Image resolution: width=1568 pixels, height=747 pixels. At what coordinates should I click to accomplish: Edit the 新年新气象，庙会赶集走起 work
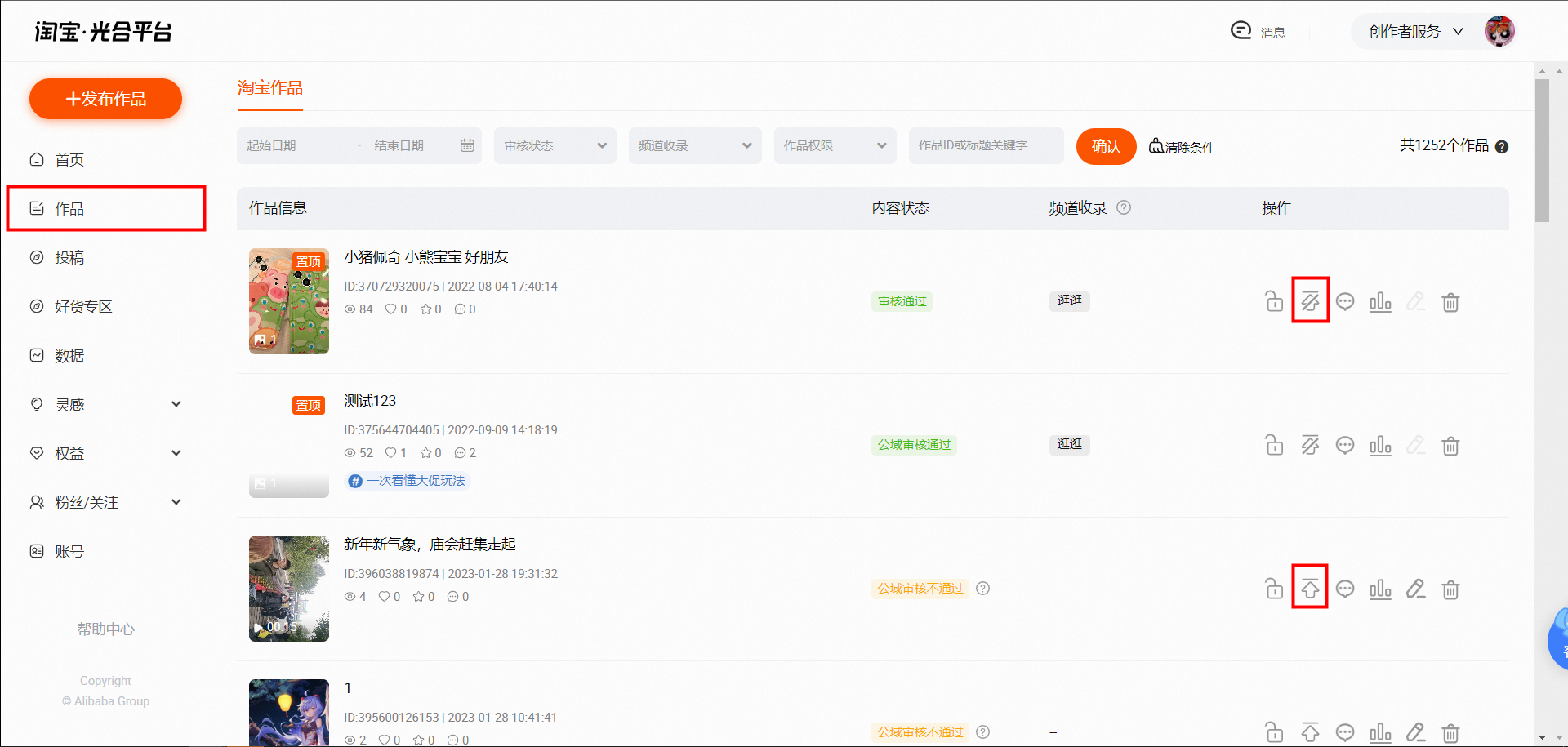(1415, 589)
